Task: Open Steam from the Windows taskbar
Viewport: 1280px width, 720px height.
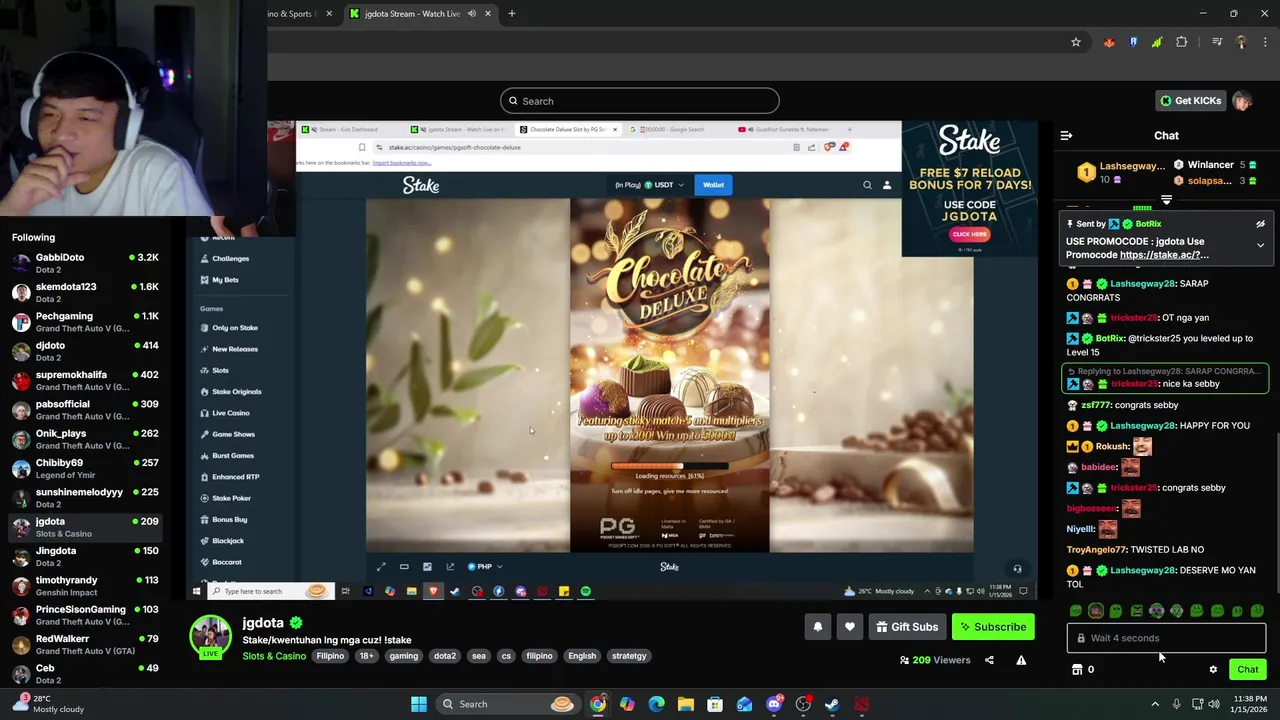Action: [x=832, y=704]
